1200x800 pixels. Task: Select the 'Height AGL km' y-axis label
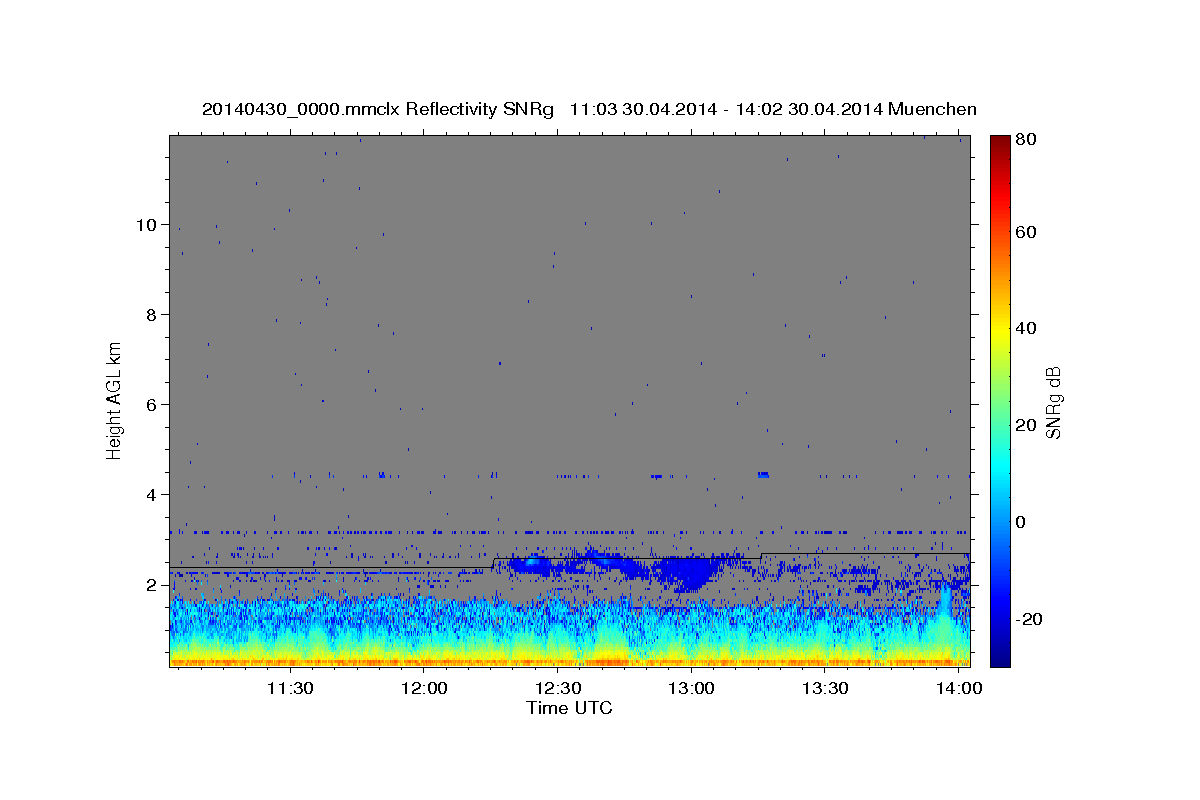point(115,399)
